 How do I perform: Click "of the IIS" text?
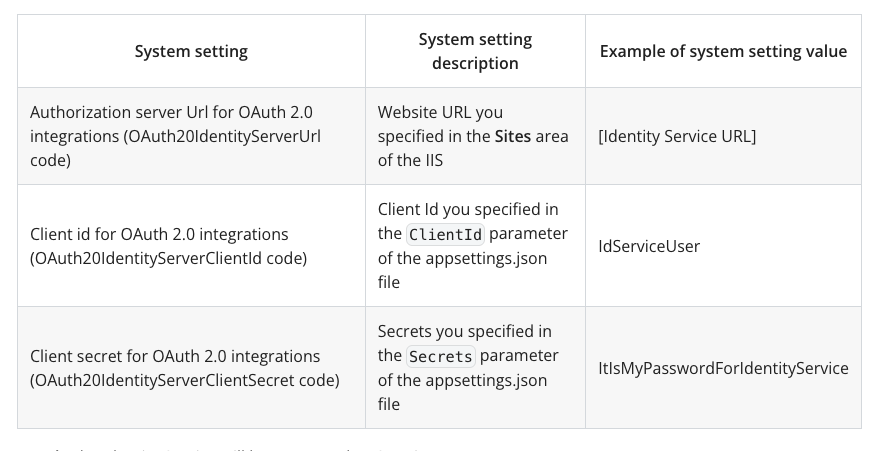click(x=410, y=160)
